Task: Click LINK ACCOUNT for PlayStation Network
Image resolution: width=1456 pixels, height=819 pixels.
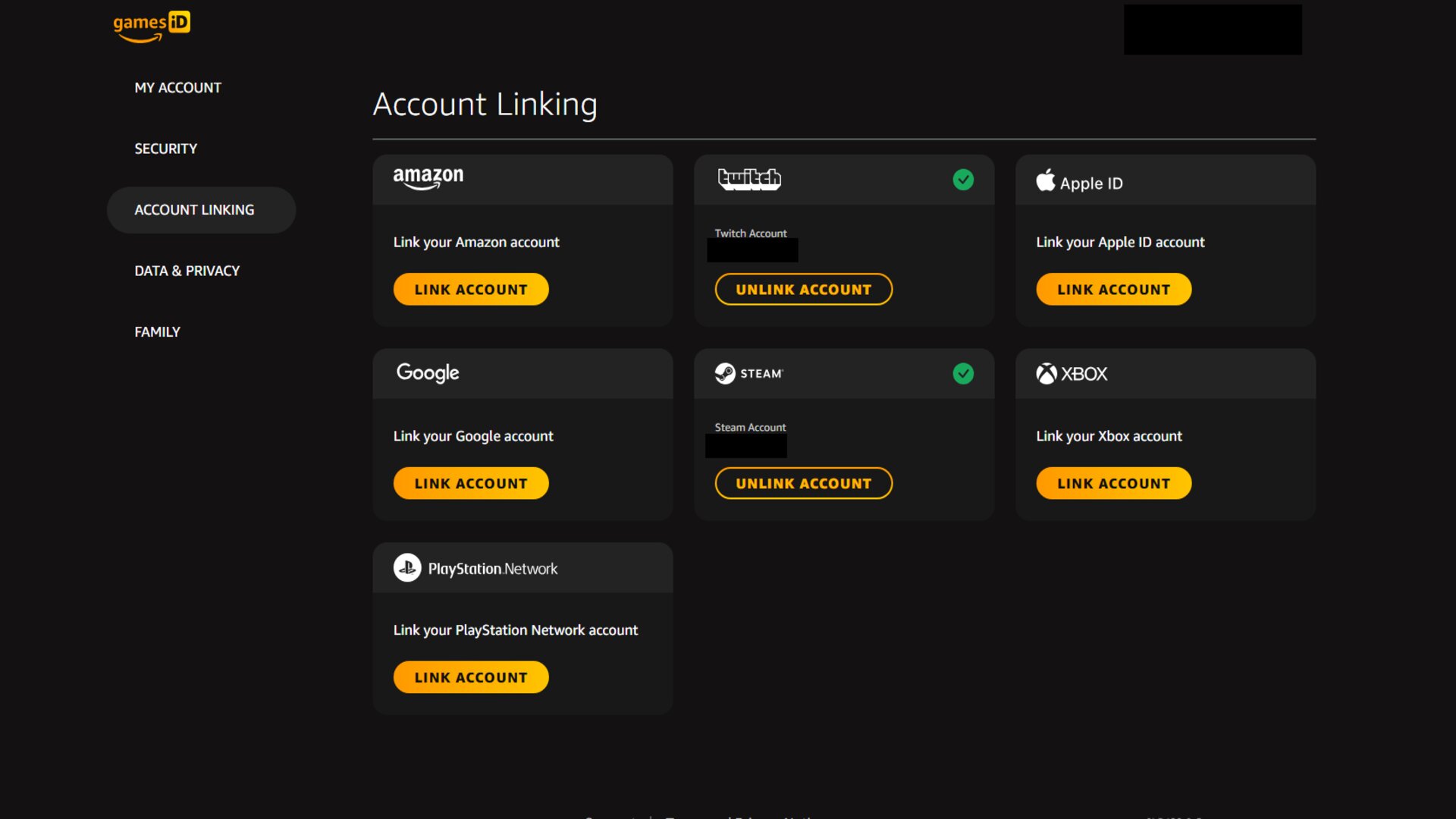Action: click(x=471, y=677)
